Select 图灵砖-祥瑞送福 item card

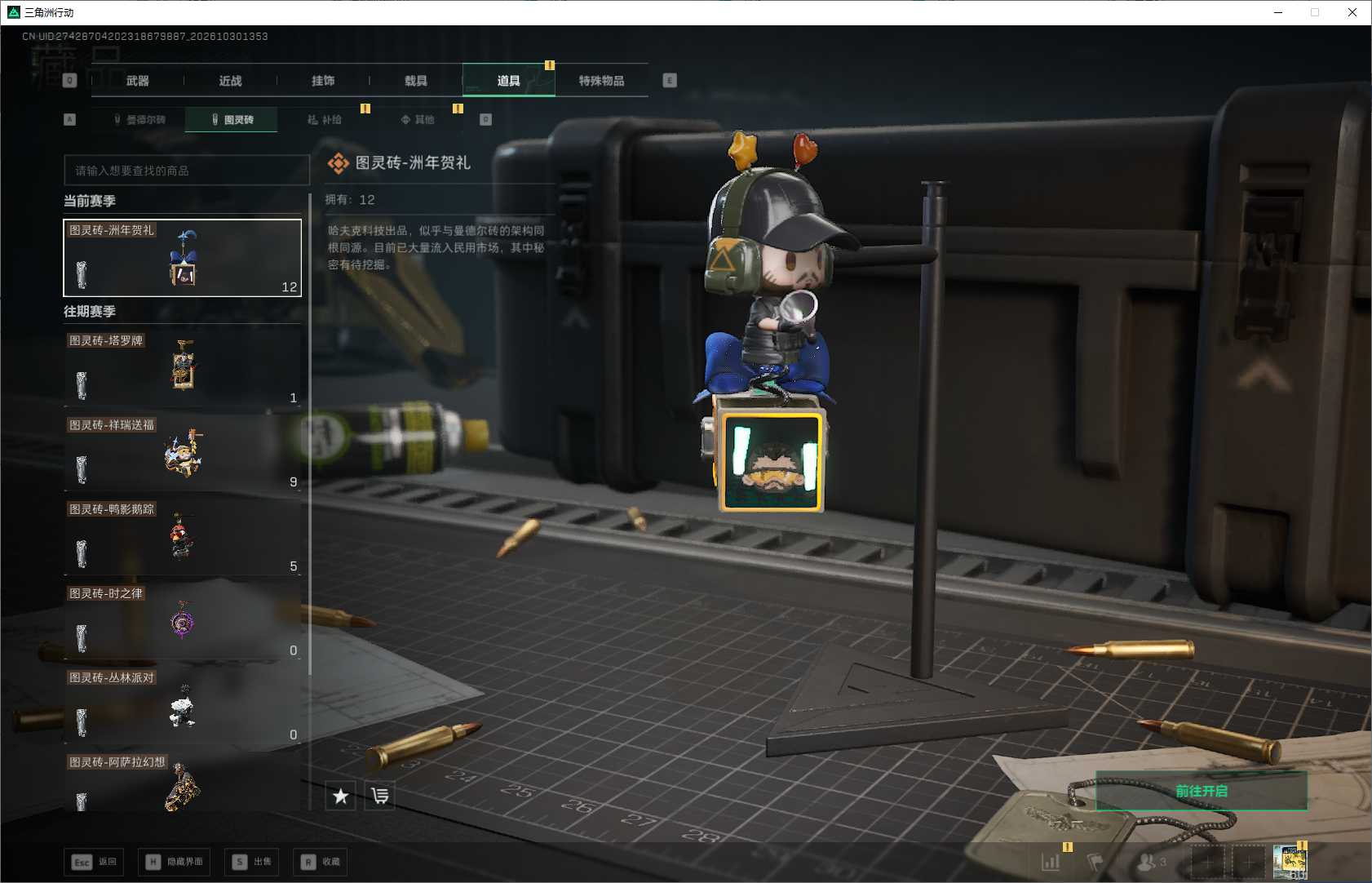point(183,452)
